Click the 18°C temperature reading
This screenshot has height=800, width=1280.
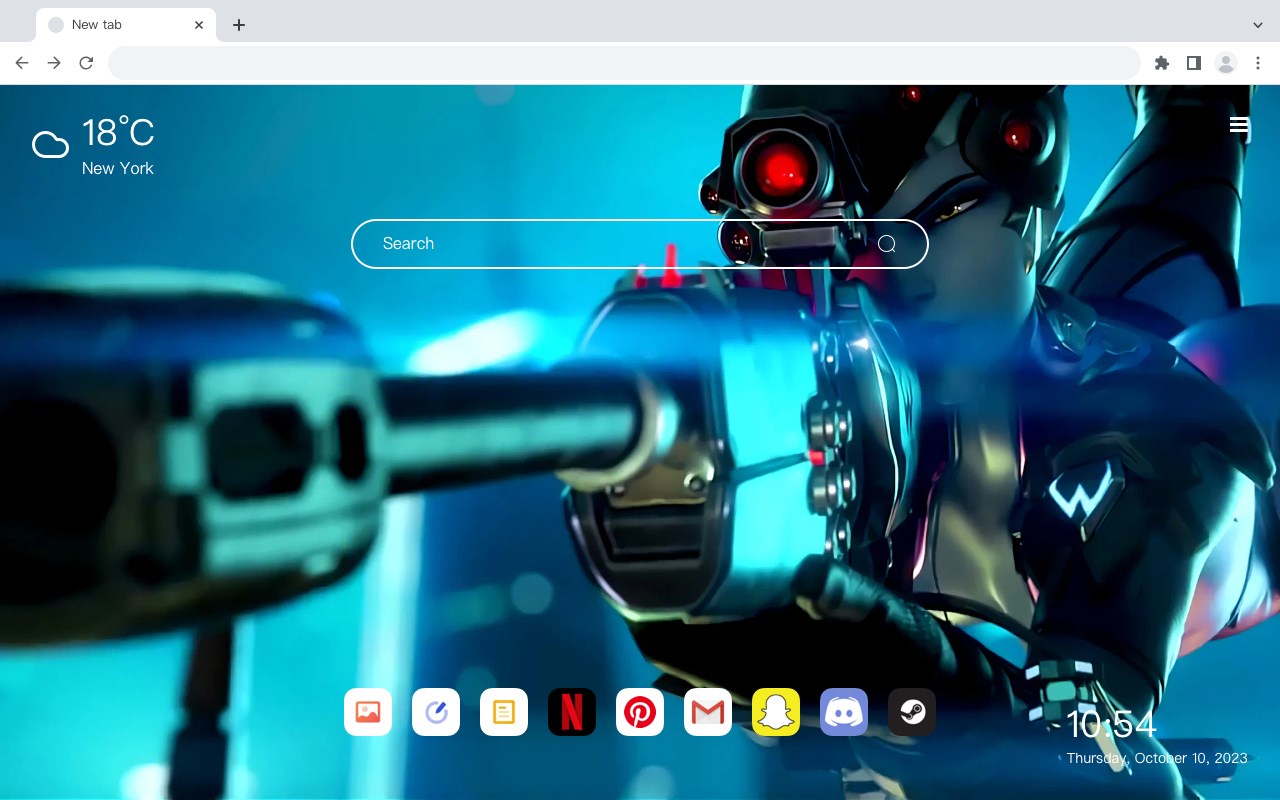118,133
